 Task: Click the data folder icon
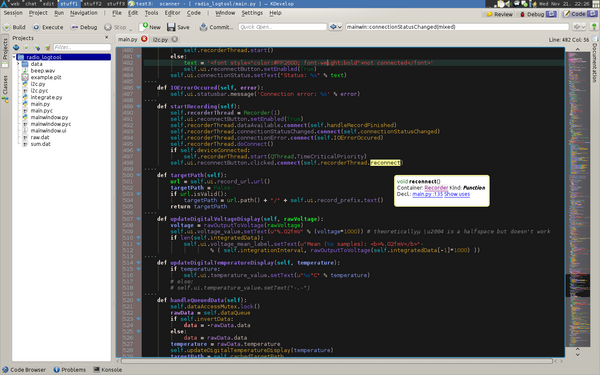(25, 64)
